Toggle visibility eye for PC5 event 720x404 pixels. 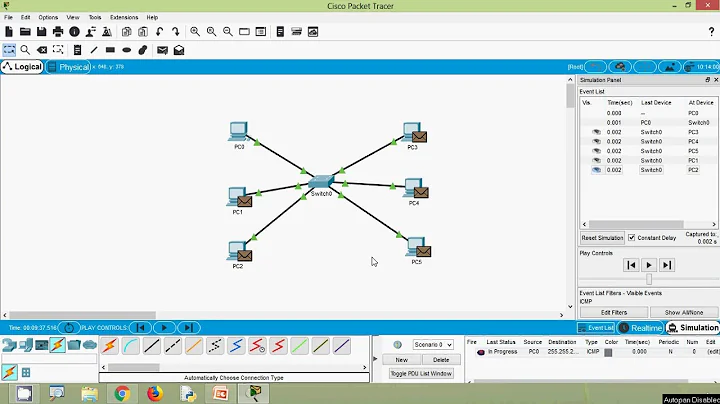(x=596, y=151)
